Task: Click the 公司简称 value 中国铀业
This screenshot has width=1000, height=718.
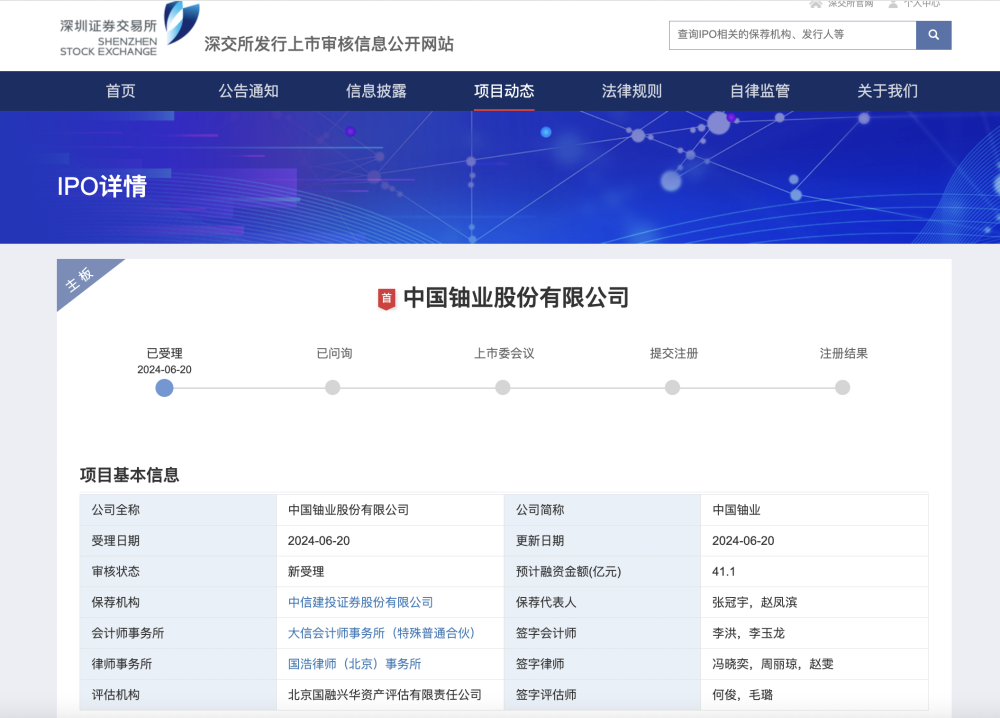Action: coord(737,510)
